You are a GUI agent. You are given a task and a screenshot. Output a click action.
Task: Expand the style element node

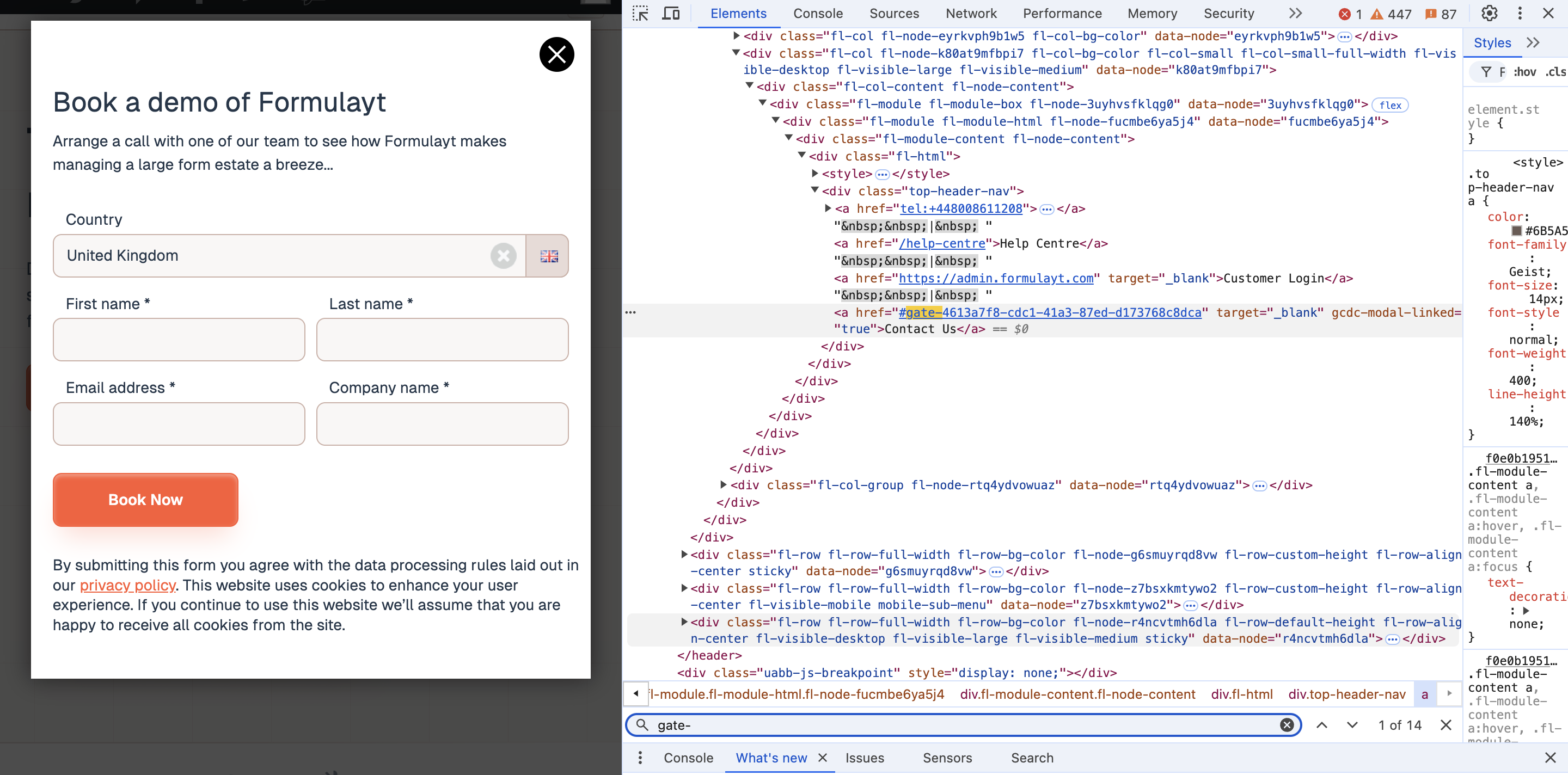click(x=815, y=174)
